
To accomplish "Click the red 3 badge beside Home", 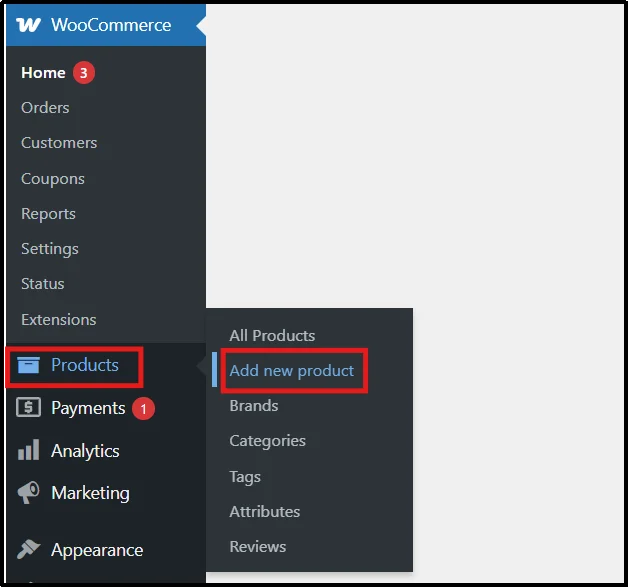I will (x=83, y=73).
